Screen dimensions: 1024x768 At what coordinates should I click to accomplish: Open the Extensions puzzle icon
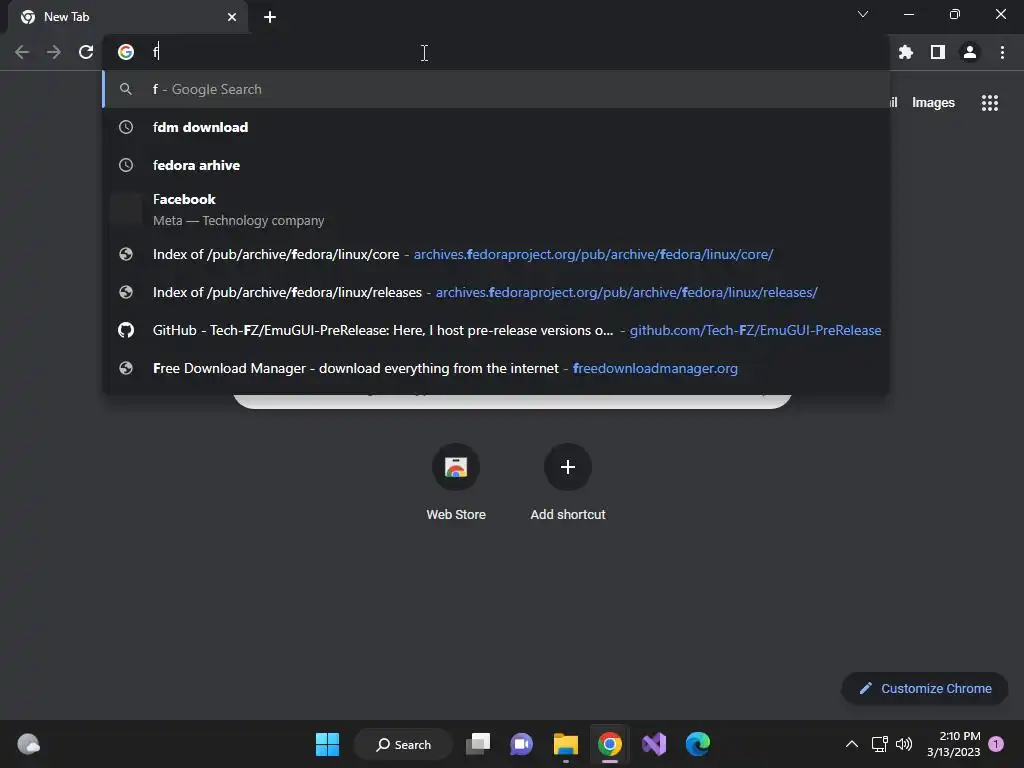click(906, 52)
